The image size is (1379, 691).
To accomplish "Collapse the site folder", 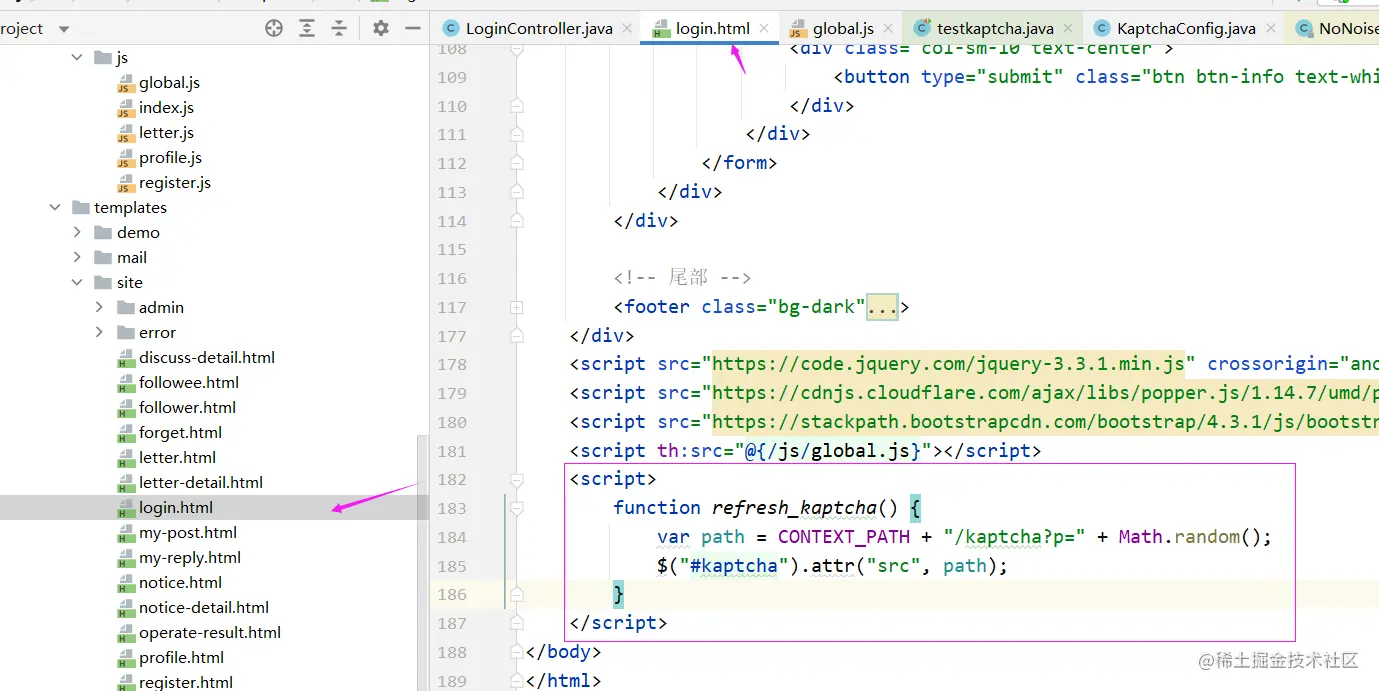I will [77, 283].
